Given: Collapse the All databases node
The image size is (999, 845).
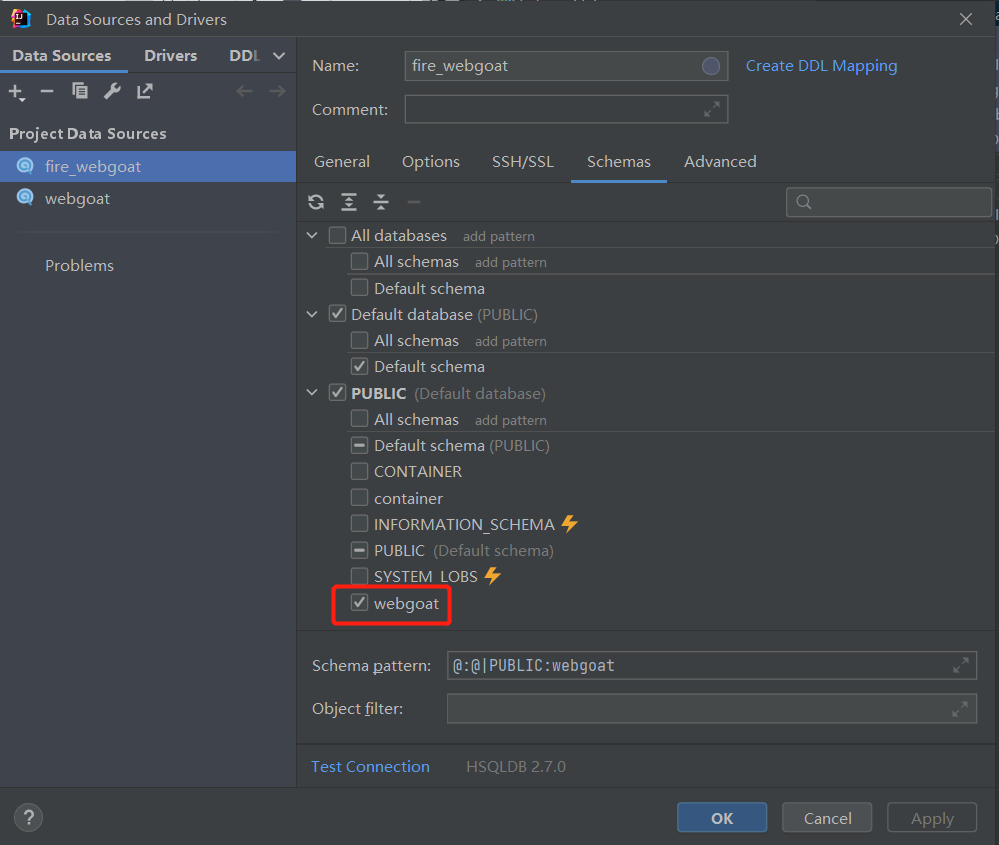Looking at the screenshot, I should click(312, 235).
